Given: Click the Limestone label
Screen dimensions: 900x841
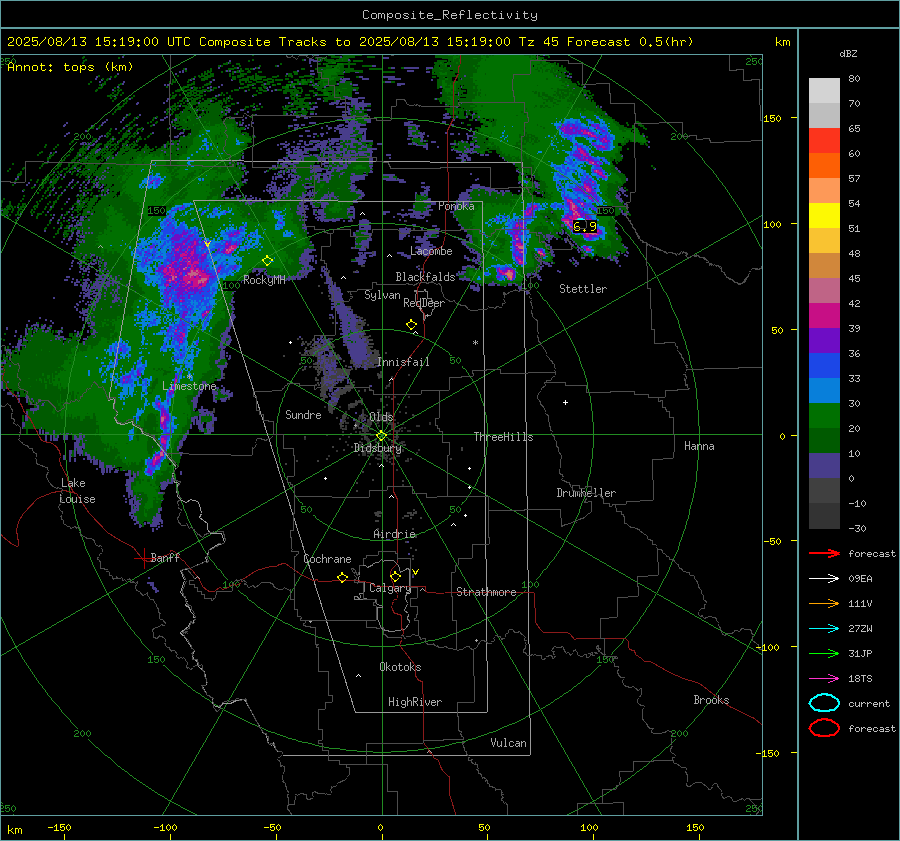Looking at the screenshot, I should (x=189, y=386).
